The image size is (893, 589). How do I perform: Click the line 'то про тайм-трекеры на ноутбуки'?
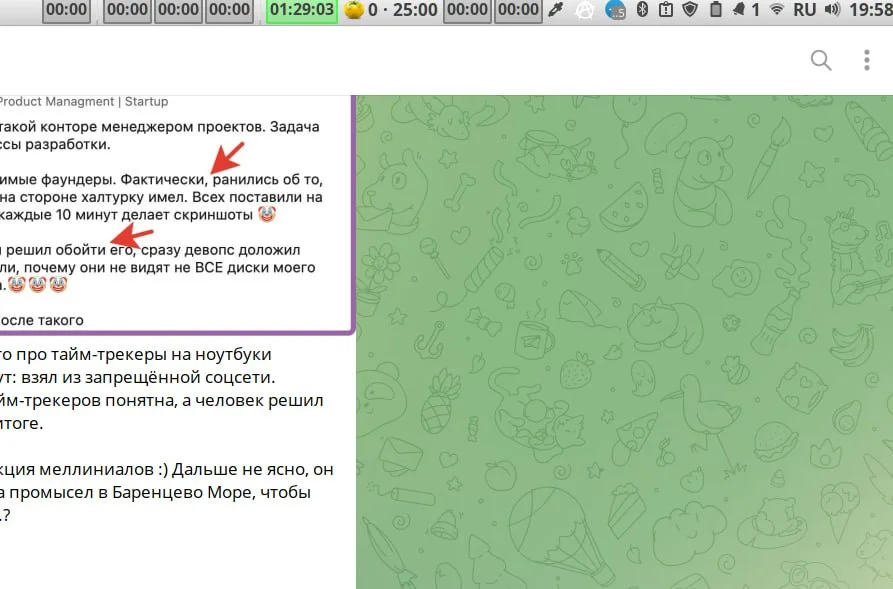tap(136, 354)
